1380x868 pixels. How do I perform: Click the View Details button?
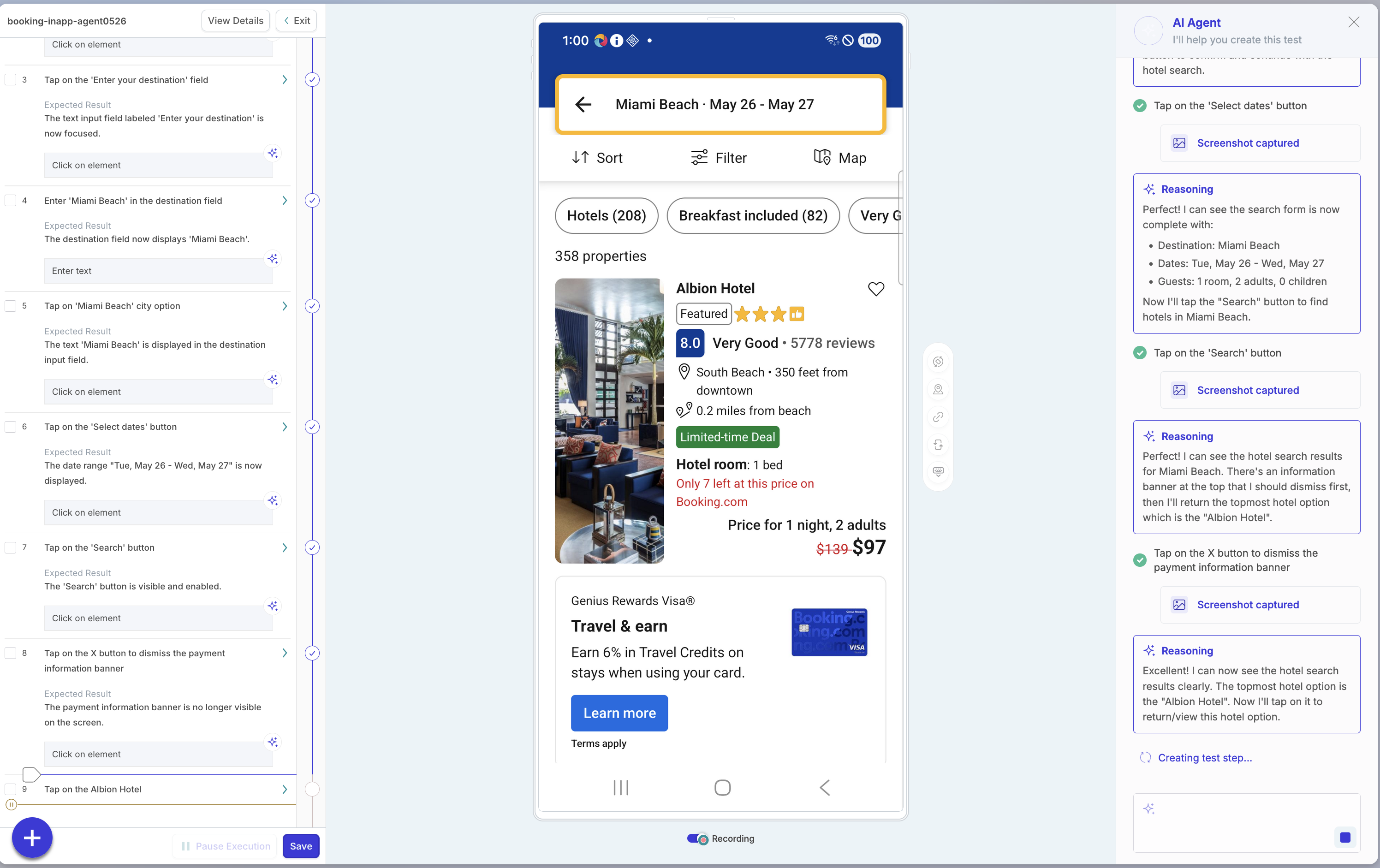coord(236,21)
